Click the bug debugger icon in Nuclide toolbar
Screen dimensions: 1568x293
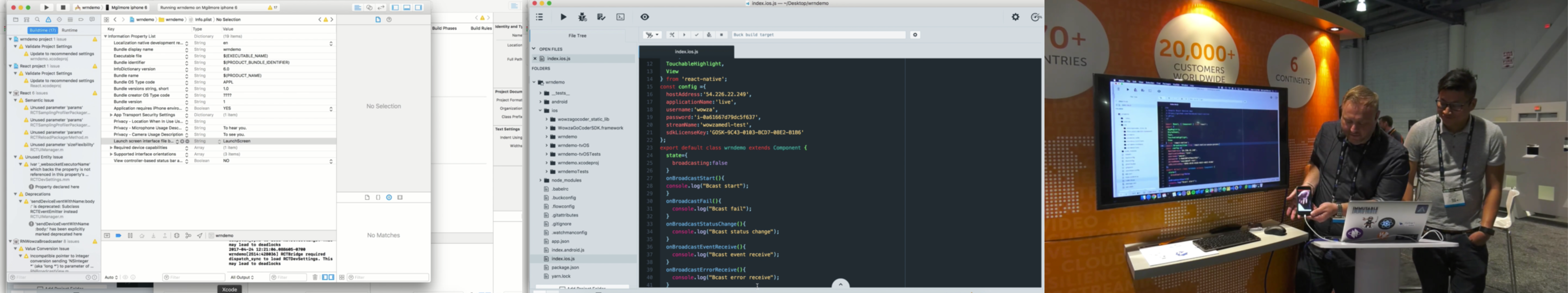point(583,17)
